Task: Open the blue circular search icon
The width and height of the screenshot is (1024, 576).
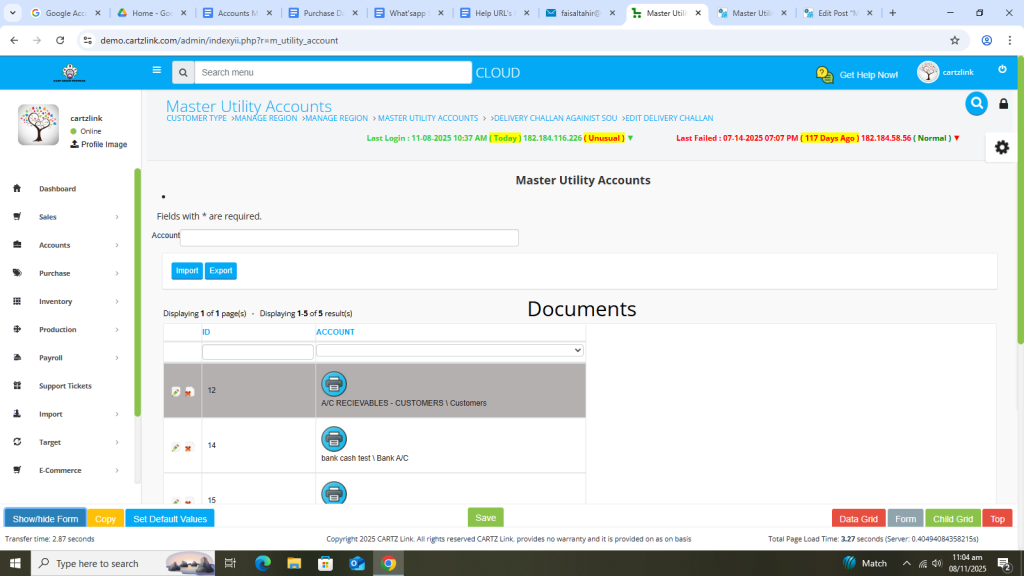Action: (x=976, y=104)
